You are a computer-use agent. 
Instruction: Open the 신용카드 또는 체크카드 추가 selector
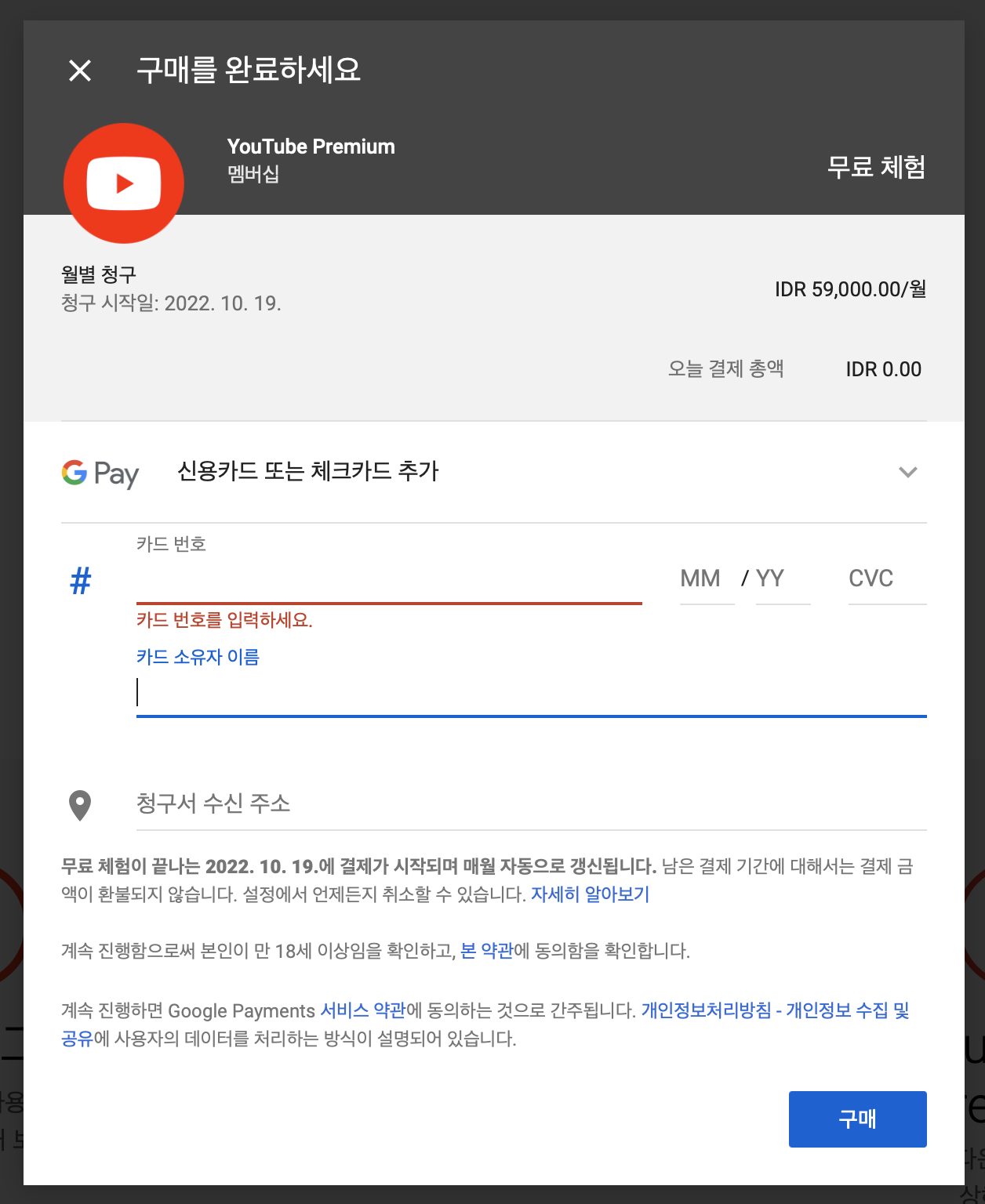coord(494,472)
